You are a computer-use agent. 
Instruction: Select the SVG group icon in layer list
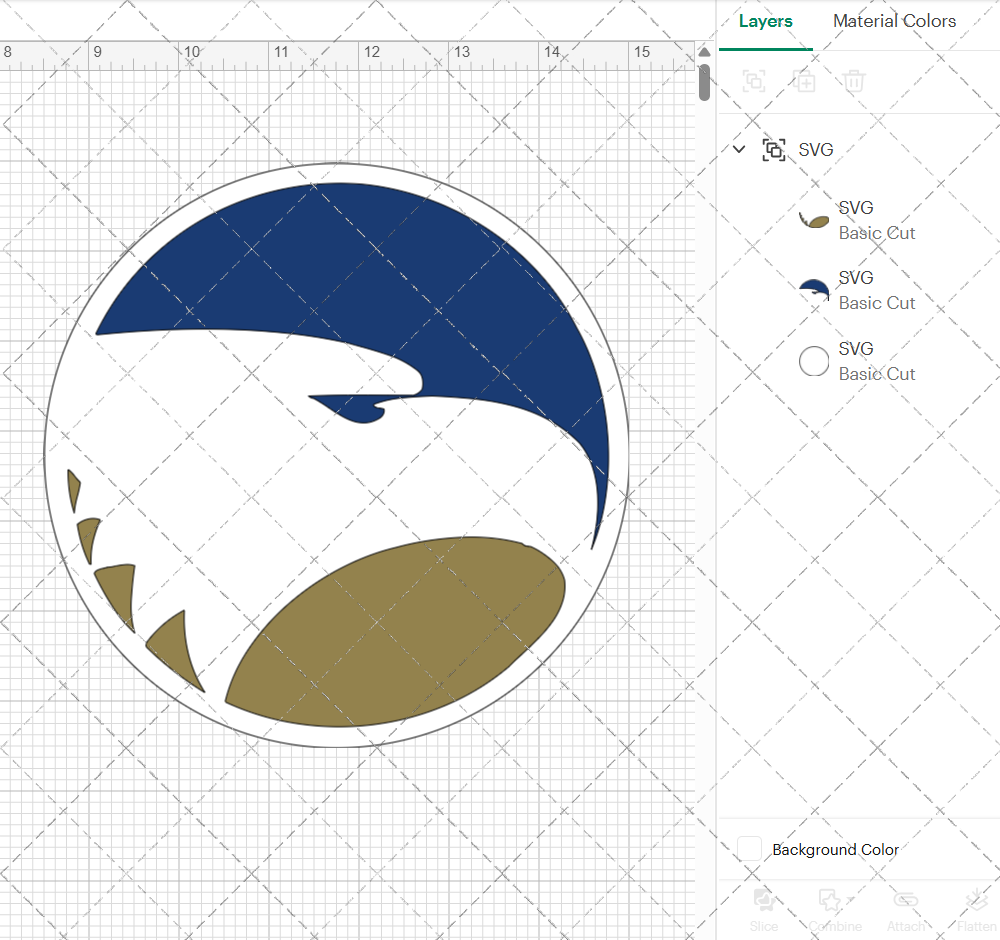pos(774,150)
